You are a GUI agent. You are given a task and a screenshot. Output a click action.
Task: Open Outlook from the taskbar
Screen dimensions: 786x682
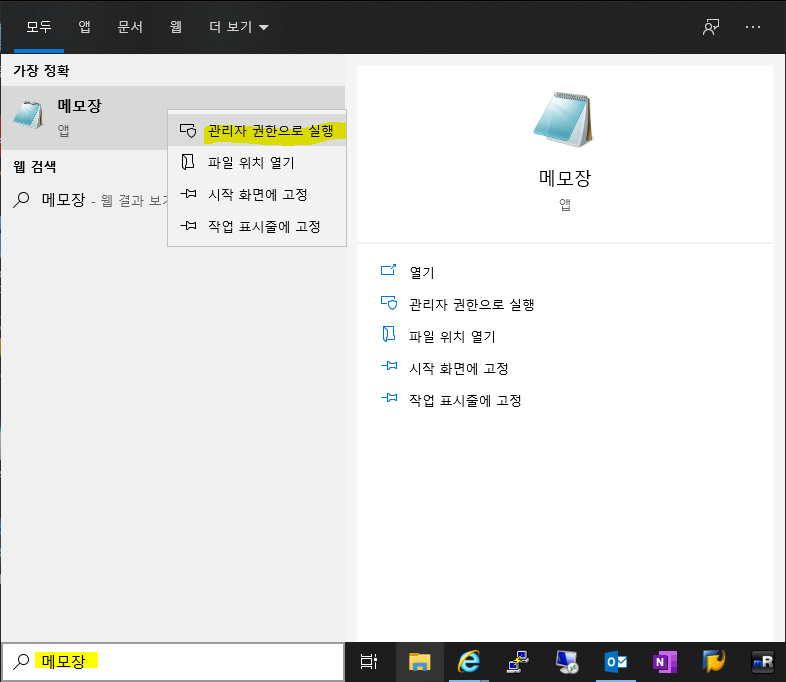pyautogui.click(x=616, y=661)
